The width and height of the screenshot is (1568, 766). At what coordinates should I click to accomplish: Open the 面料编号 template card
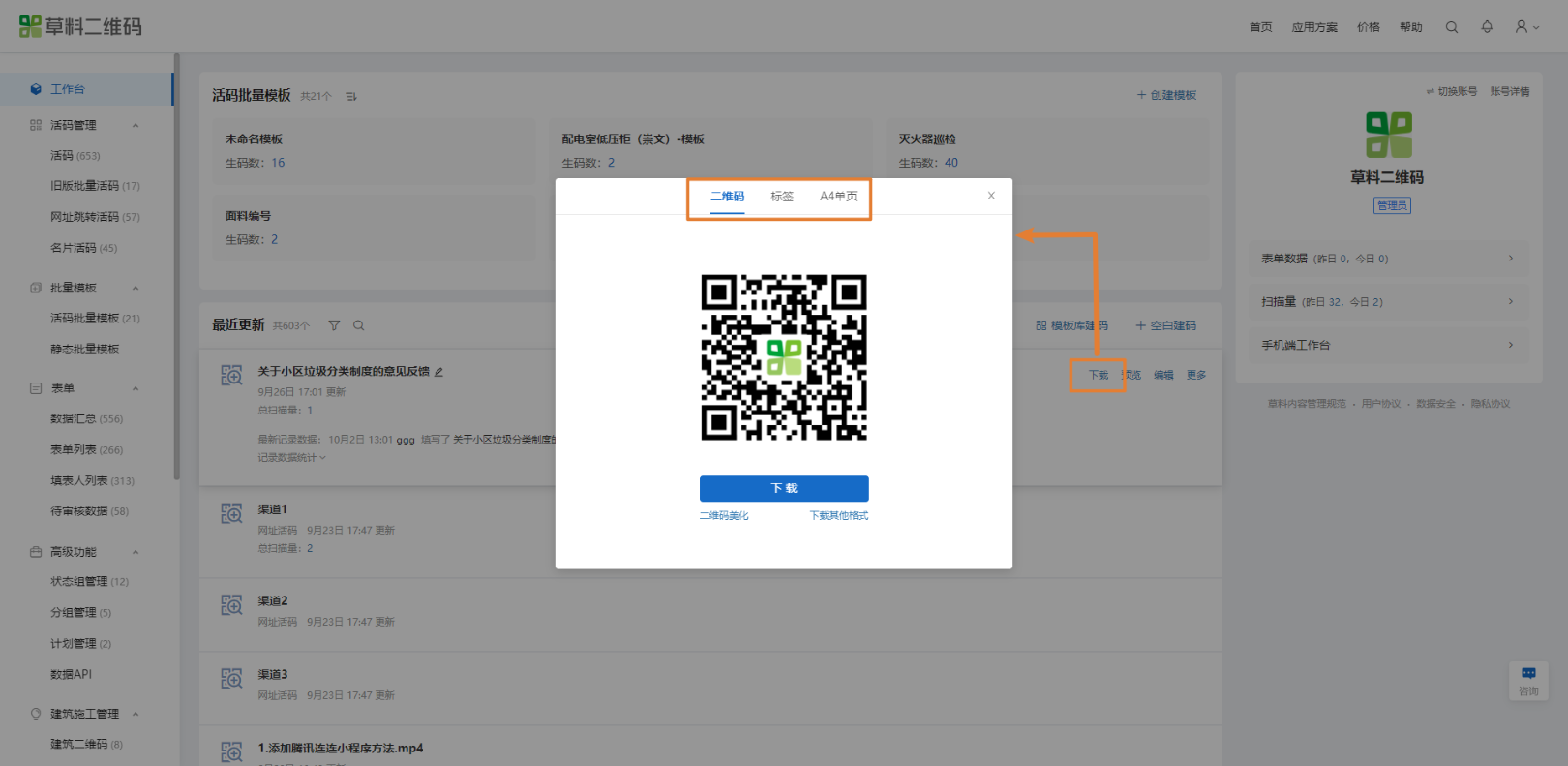coord(374,228)
